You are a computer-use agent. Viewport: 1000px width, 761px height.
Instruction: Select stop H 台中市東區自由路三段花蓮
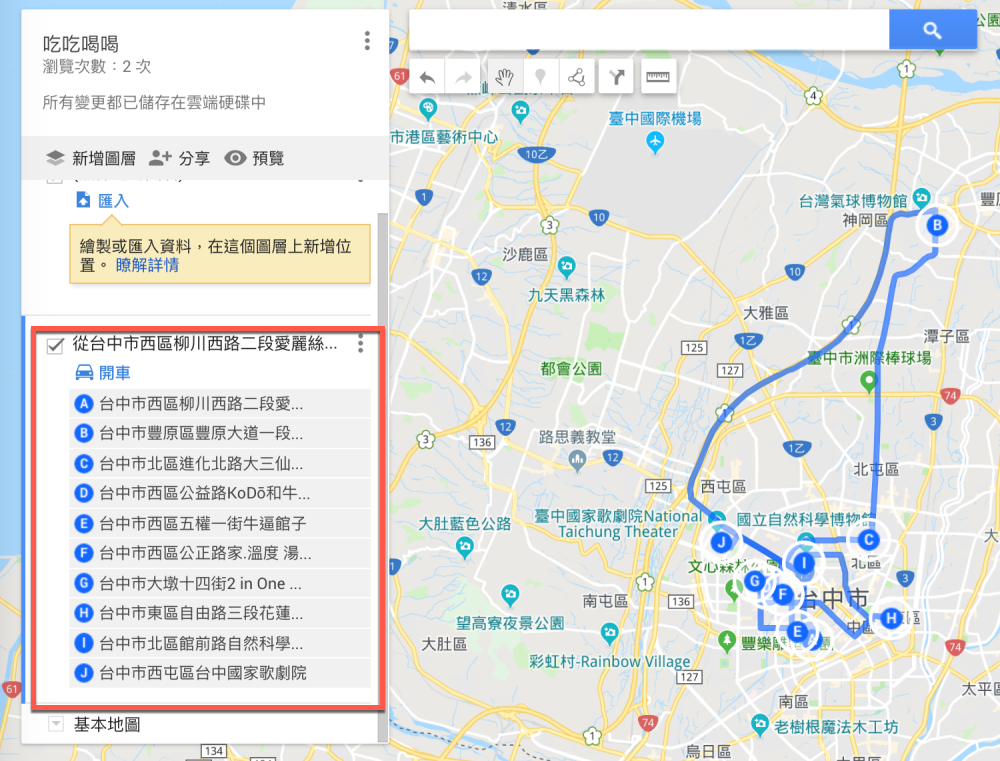(x=219, y=613)
